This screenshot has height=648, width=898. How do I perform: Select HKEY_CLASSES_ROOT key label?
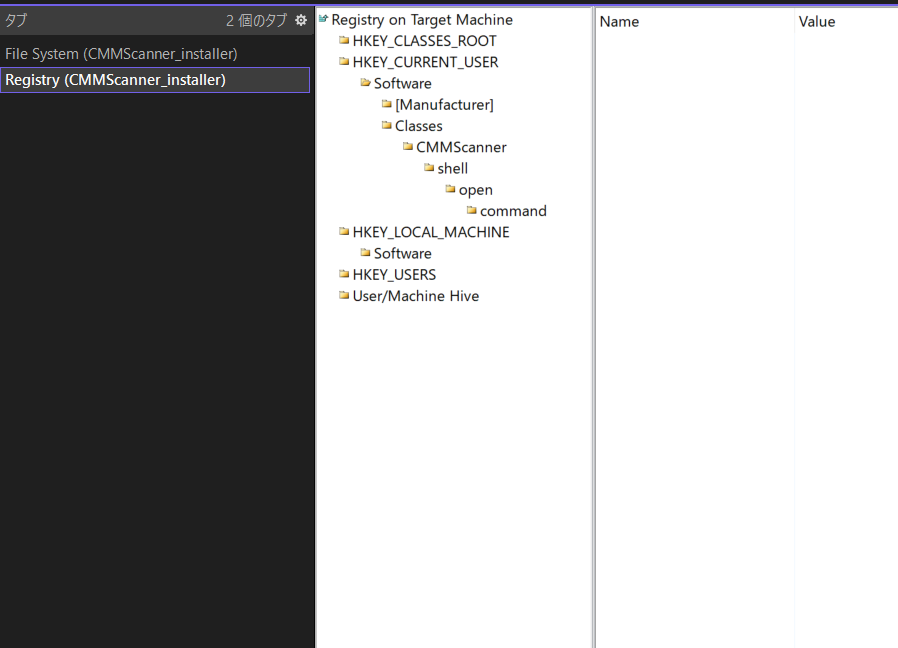coord(424,41)
